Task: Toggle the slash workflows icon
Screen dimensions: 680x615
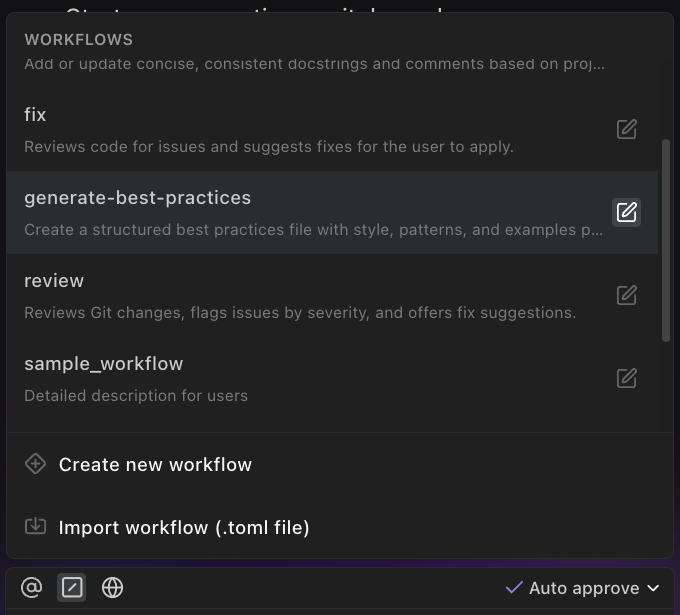Action: pos(72,588)
